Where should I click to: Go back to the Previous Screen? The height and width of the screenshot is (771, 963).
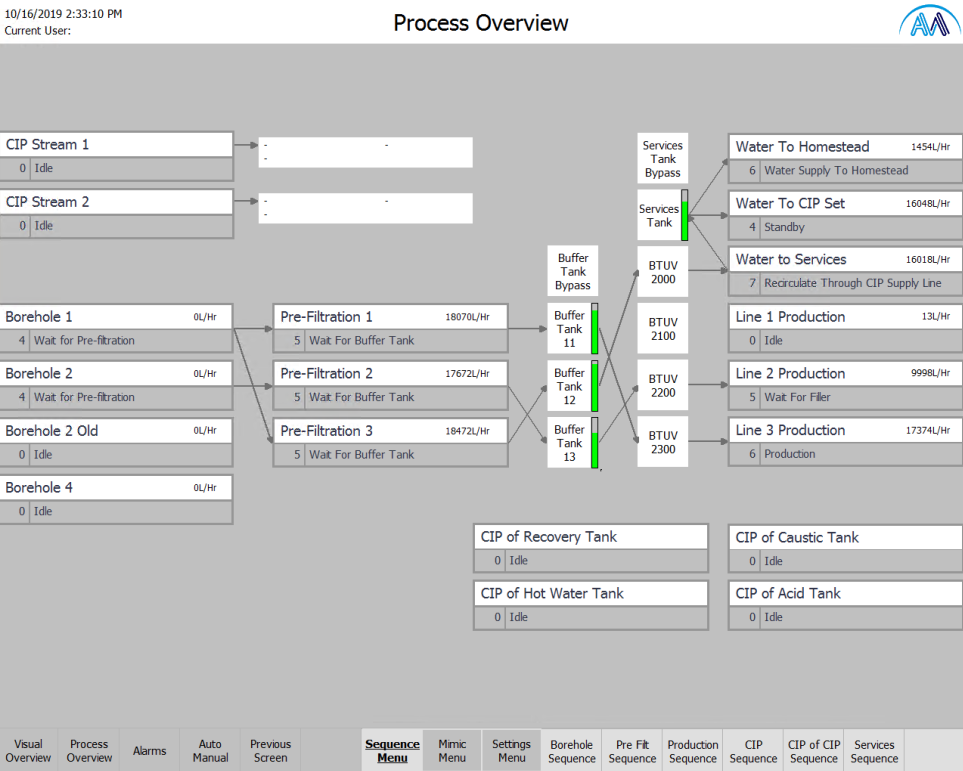pyautogui.click(x=270, y=751)
